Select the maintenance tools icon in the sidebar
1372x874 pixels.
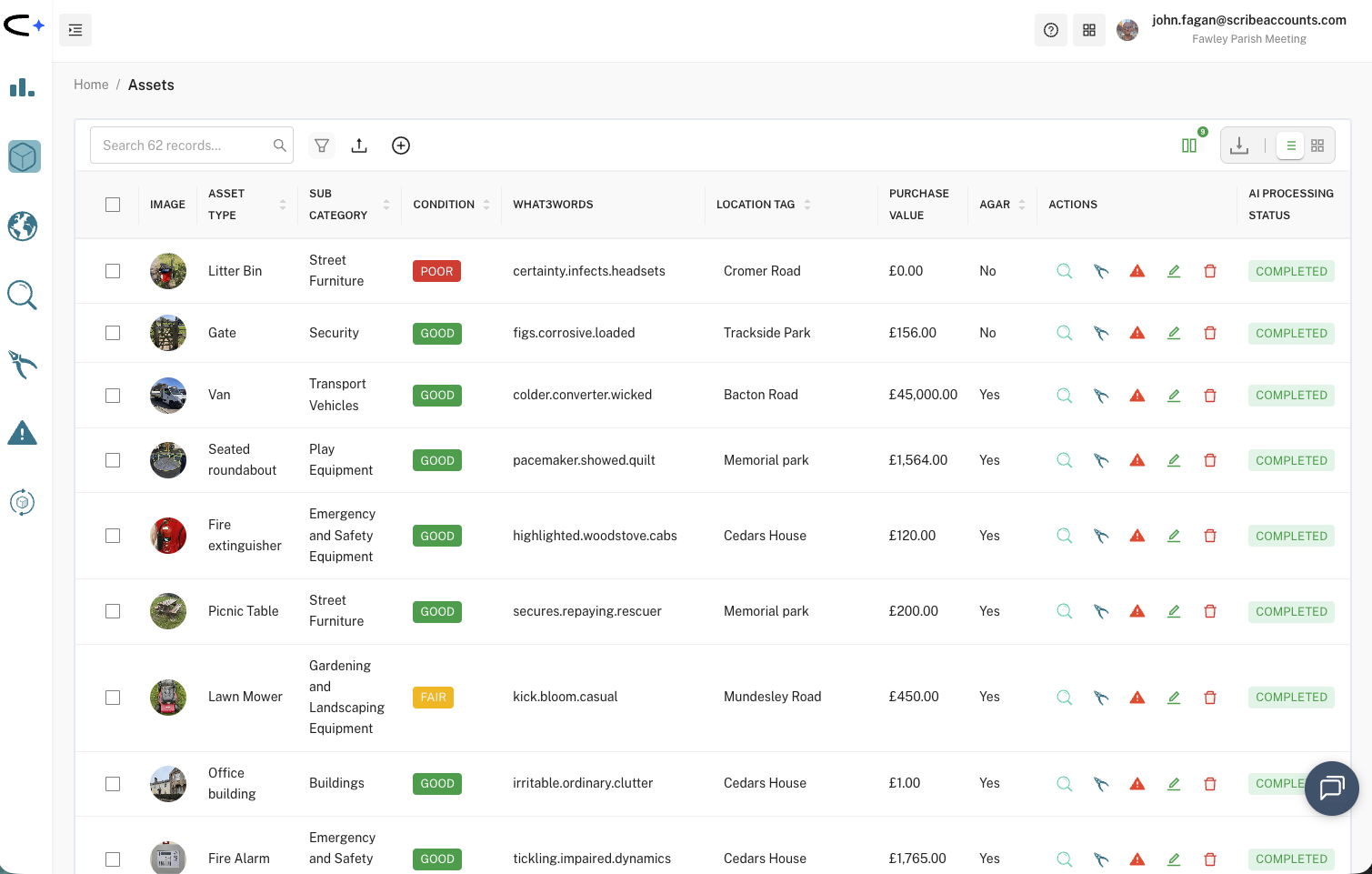pyautogui.click(x=24, y=364)
